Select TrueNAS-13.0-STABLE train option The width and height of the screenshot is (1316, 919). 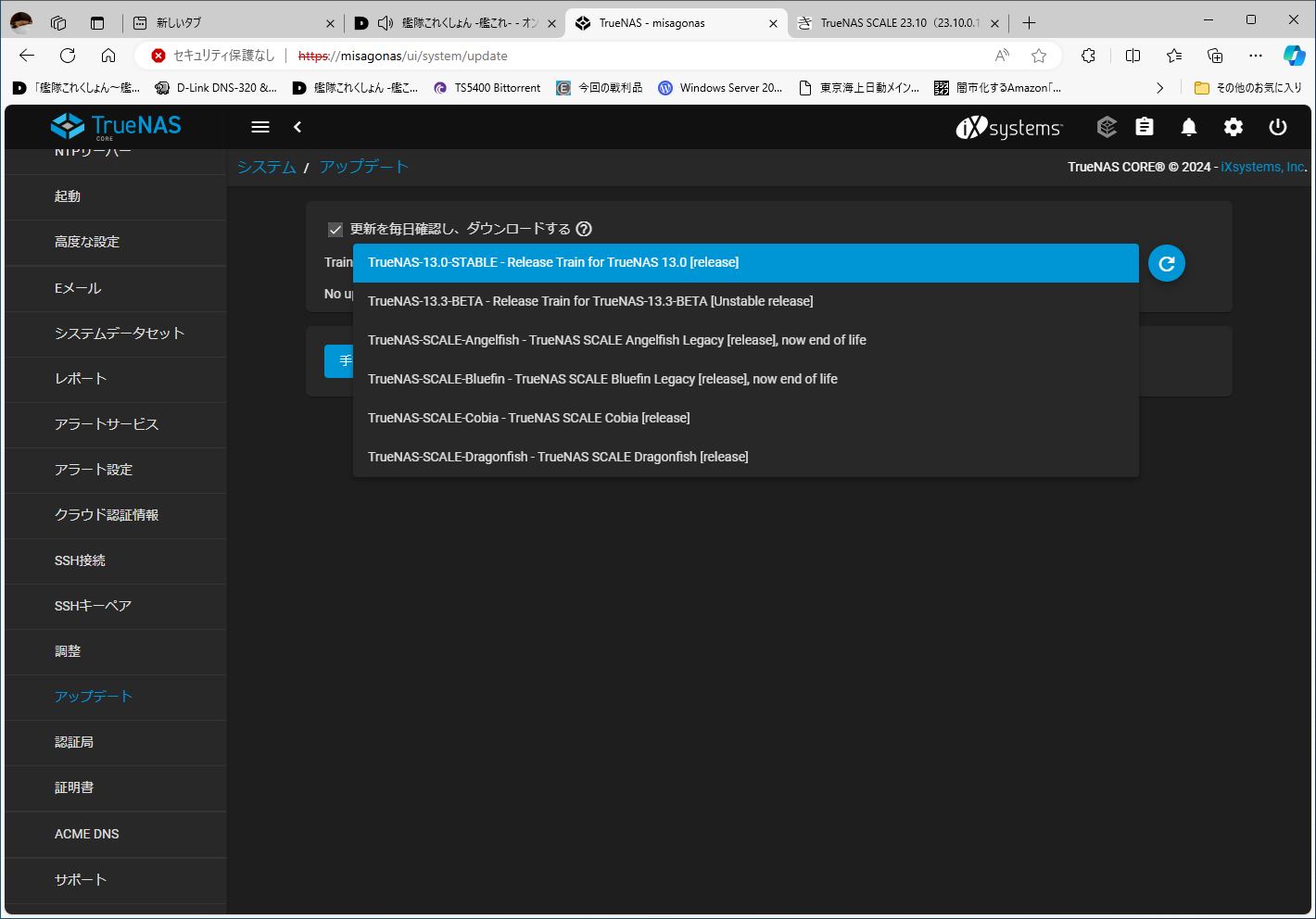tap(746, 262)
